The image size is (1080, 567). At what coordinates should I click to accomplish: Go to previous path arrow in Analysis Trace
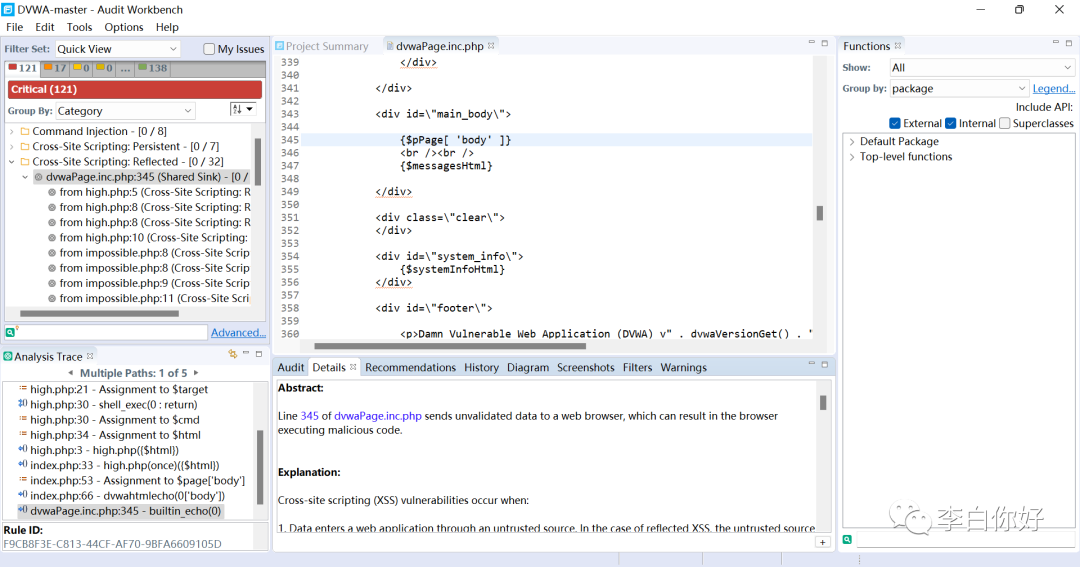click(70, 373)
